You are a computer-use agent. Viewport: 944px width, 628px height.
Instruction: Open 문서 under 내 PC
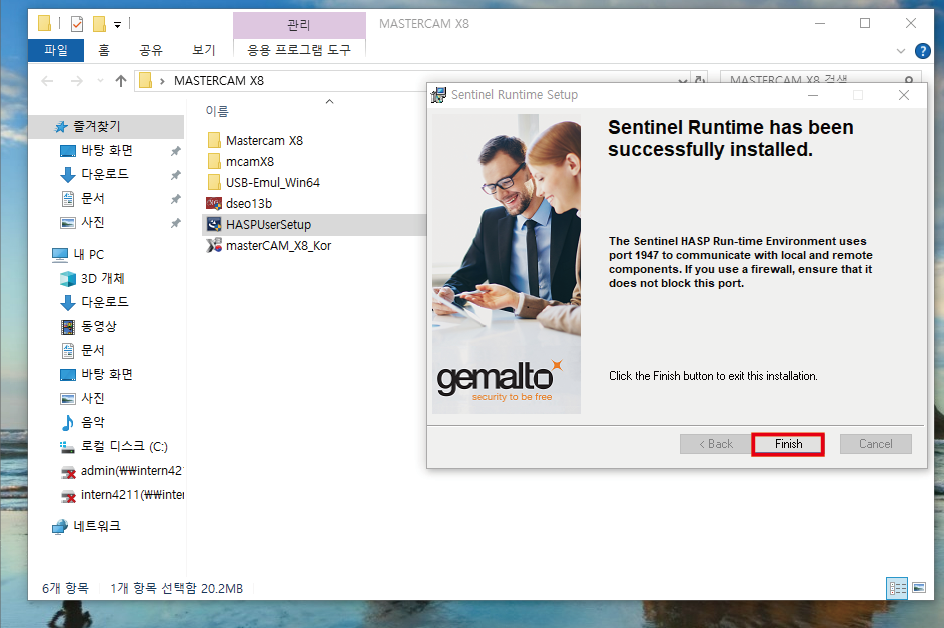93,350
